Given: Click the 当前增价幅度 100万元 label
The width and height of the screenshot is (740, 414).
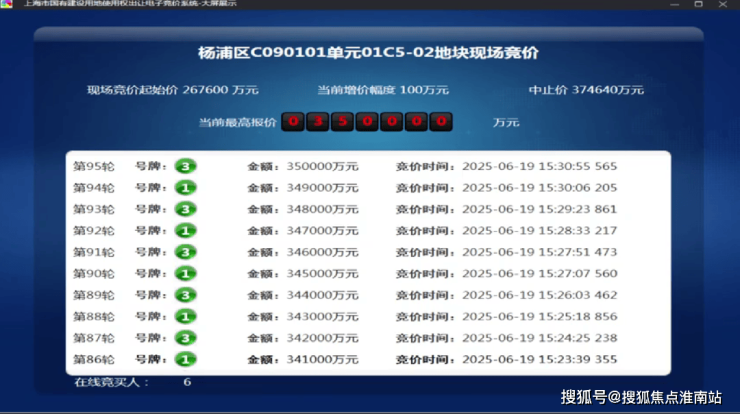Looking at the screenshot, I should tap(372, 90).
